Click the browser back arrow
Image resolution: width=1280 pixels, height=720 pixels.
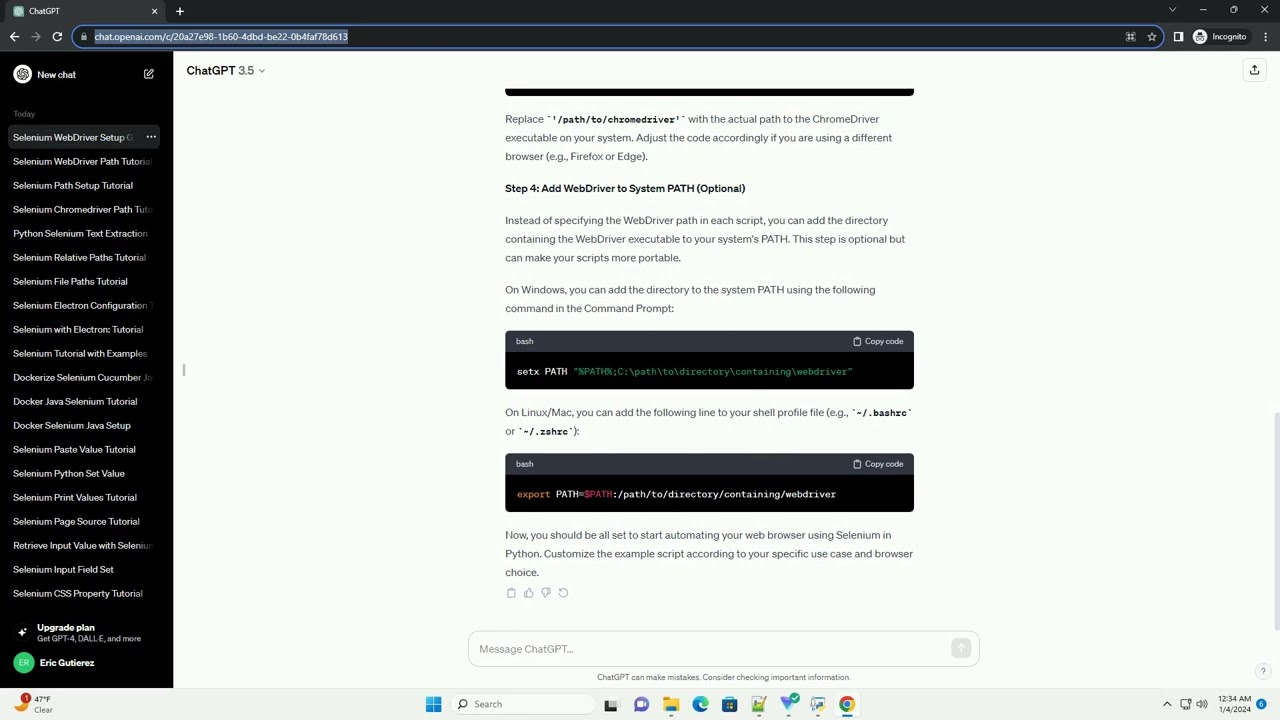click(14, 37)
